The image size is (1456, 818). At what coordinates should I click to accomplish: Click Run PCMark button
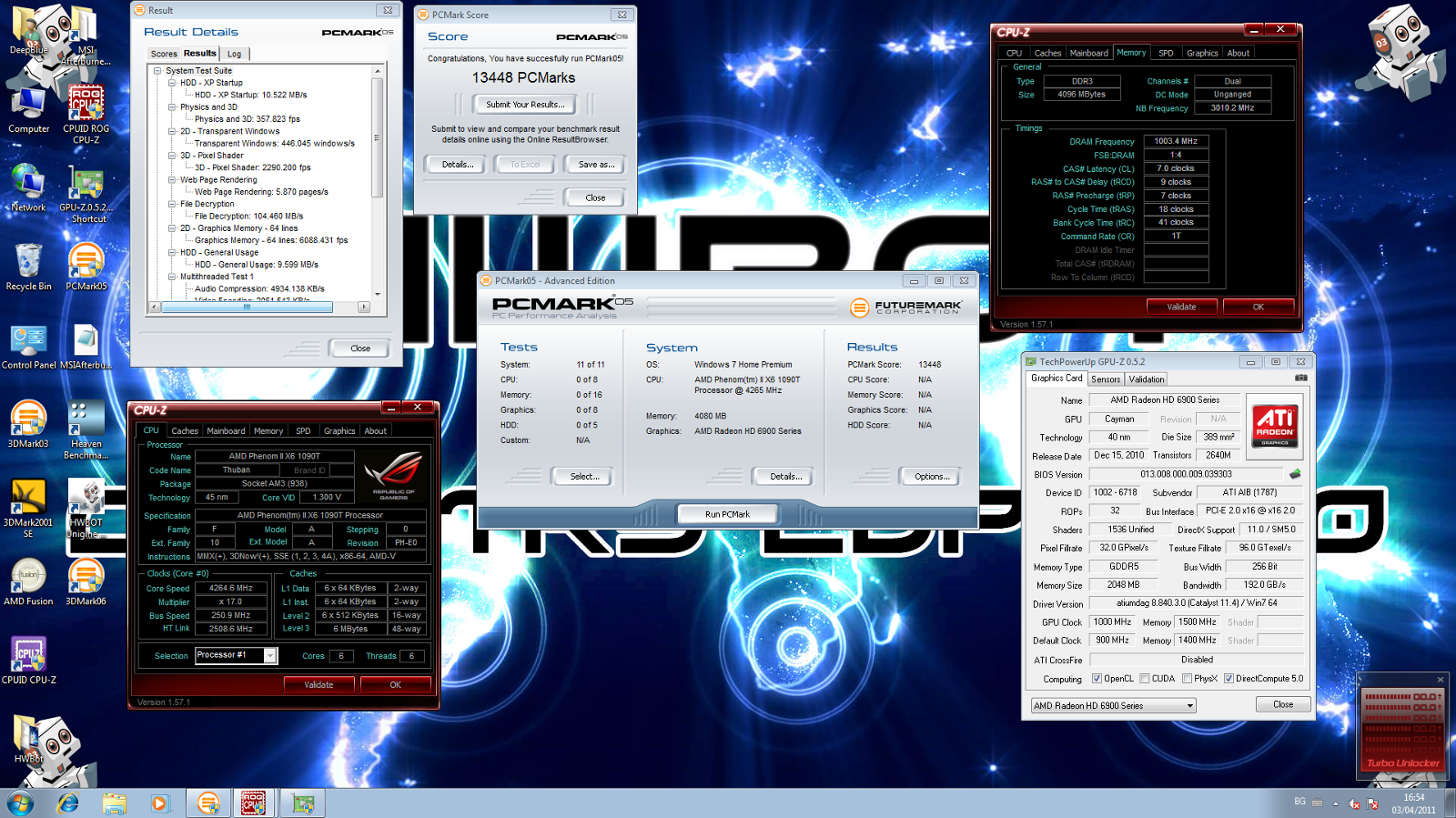727,514
